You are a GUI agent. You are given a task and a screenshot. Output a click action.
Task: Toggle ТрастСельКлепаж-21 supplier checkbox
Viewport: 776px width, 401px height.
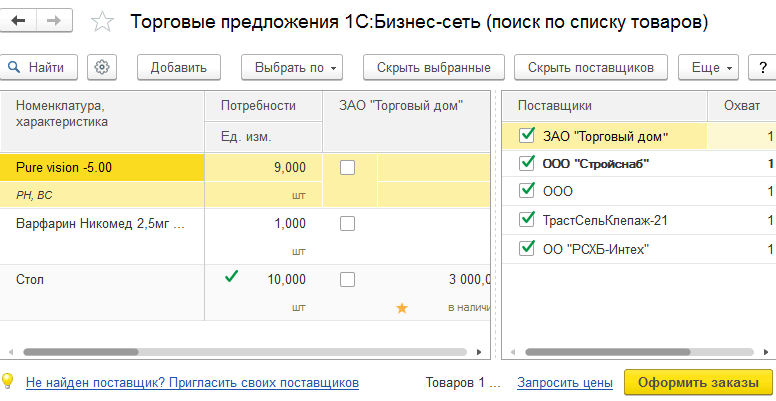(x=527, y=219)
